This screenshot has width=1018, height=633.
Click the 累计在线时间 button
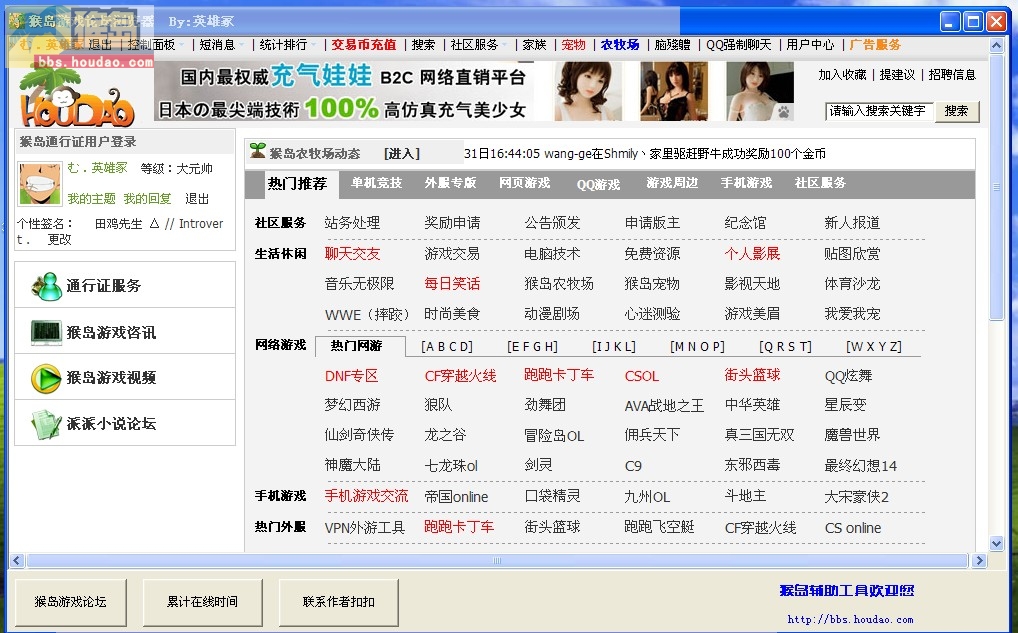pyautogui.click(x=203, y=602)
